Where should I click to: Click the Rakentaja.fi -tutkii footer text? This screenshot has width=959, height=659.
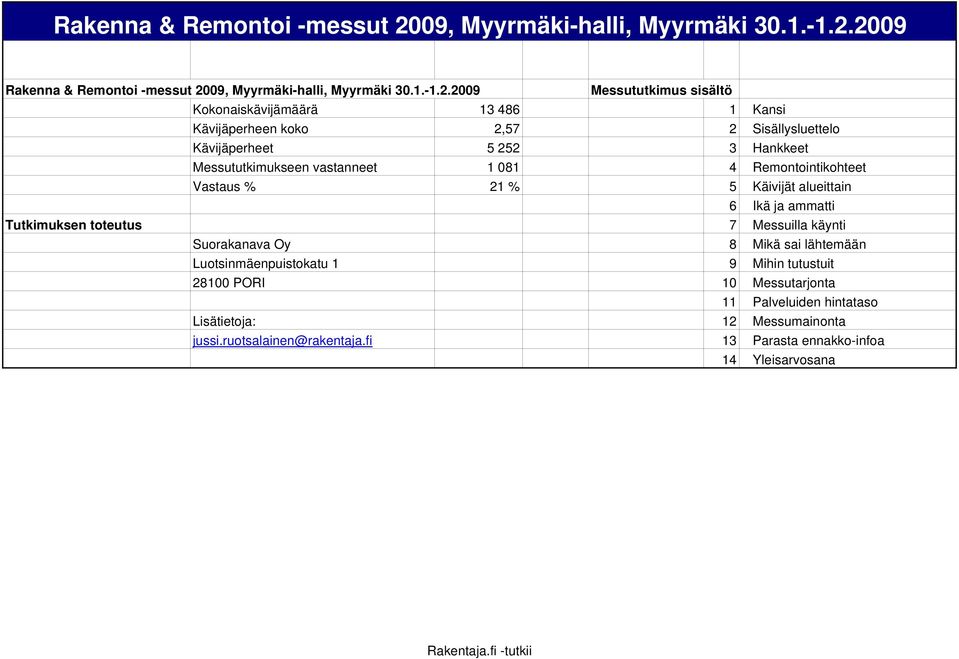[x=480, y=651]
